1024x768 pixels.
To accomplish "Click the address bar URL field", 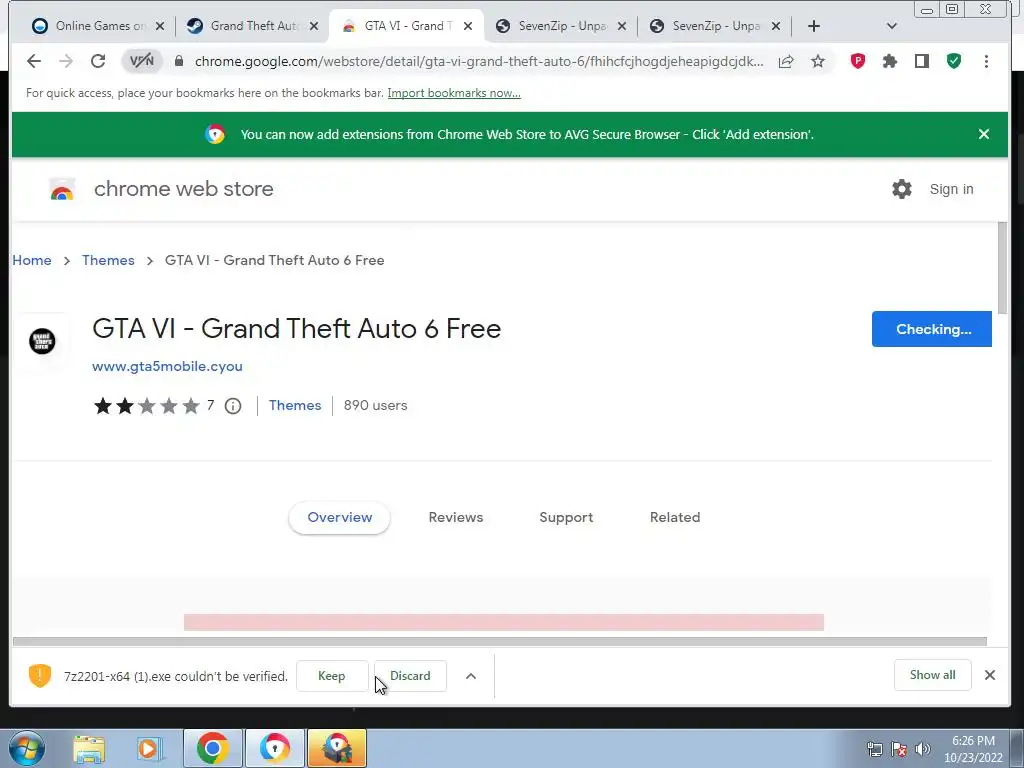I will [479, 61].
